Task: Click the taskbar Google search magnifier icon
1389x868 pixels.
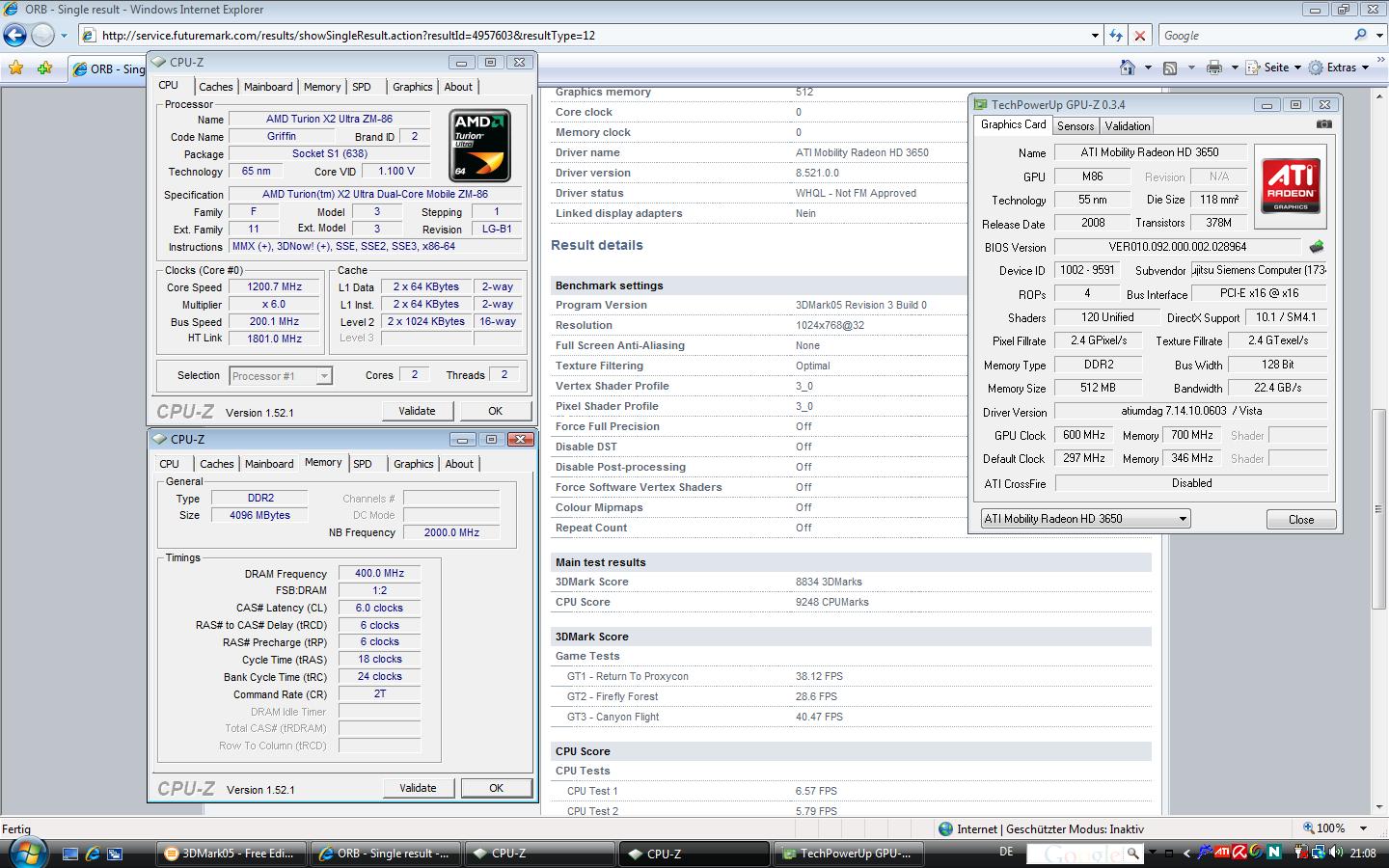Action: (x=1132, y=853)
